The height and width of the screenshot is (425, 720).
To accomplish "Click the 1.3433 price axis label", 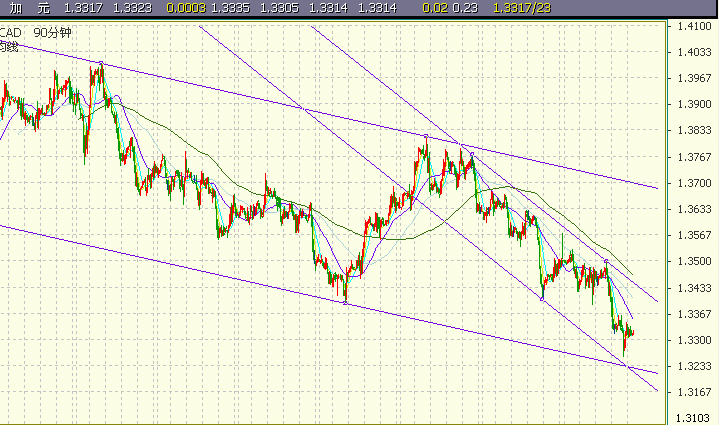I will [x=694, y=288].
